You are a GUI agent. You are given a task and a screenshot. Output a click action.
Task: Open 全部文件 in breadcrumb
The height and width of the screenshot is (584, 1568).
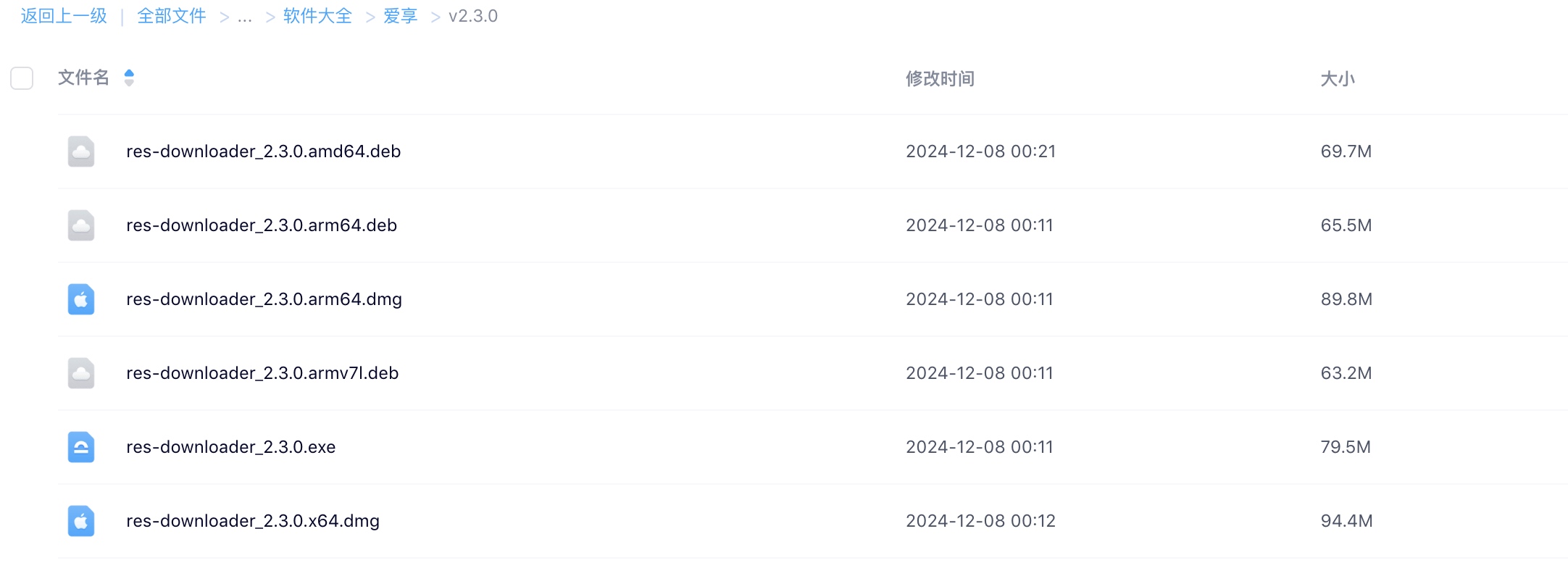172,16
